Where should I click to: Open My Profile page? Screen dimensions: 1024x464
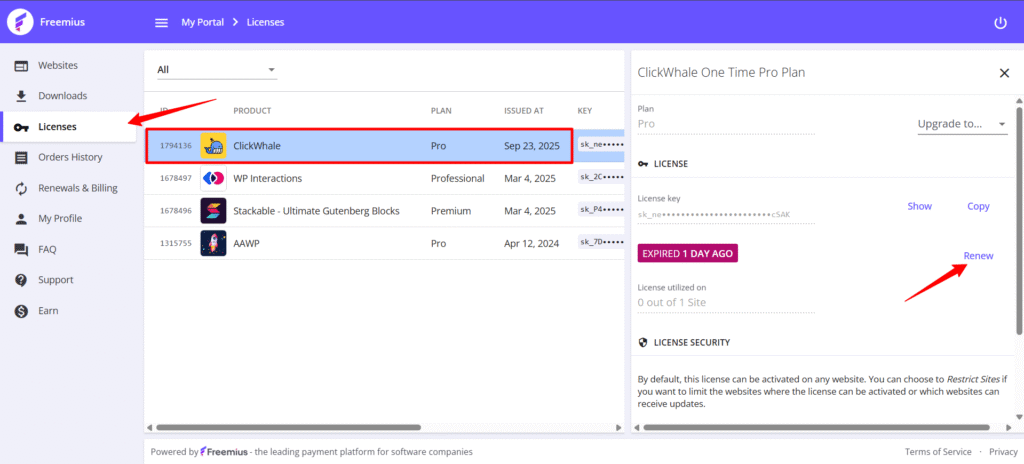coord(68,219)
